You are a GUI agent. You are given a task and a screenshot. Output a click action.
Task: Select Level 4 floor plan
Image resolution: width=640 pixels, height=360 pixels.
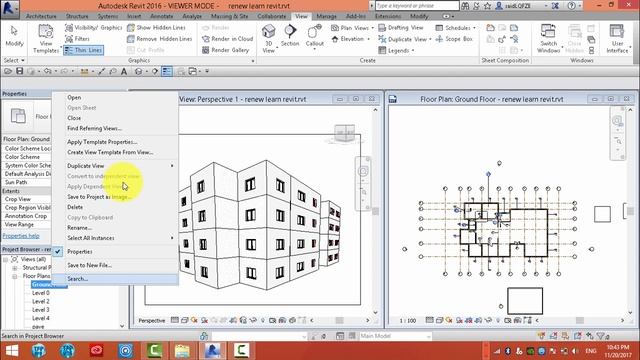click(x=40, y=318)
